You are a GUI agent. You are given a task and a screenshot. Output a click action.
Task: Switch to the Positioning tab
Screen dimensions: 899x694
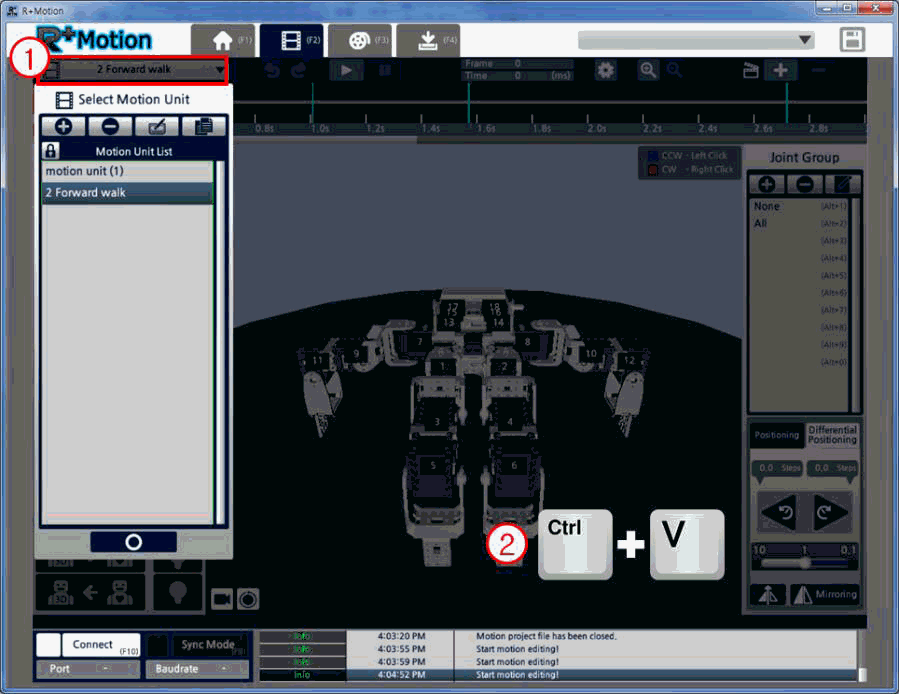776,435
